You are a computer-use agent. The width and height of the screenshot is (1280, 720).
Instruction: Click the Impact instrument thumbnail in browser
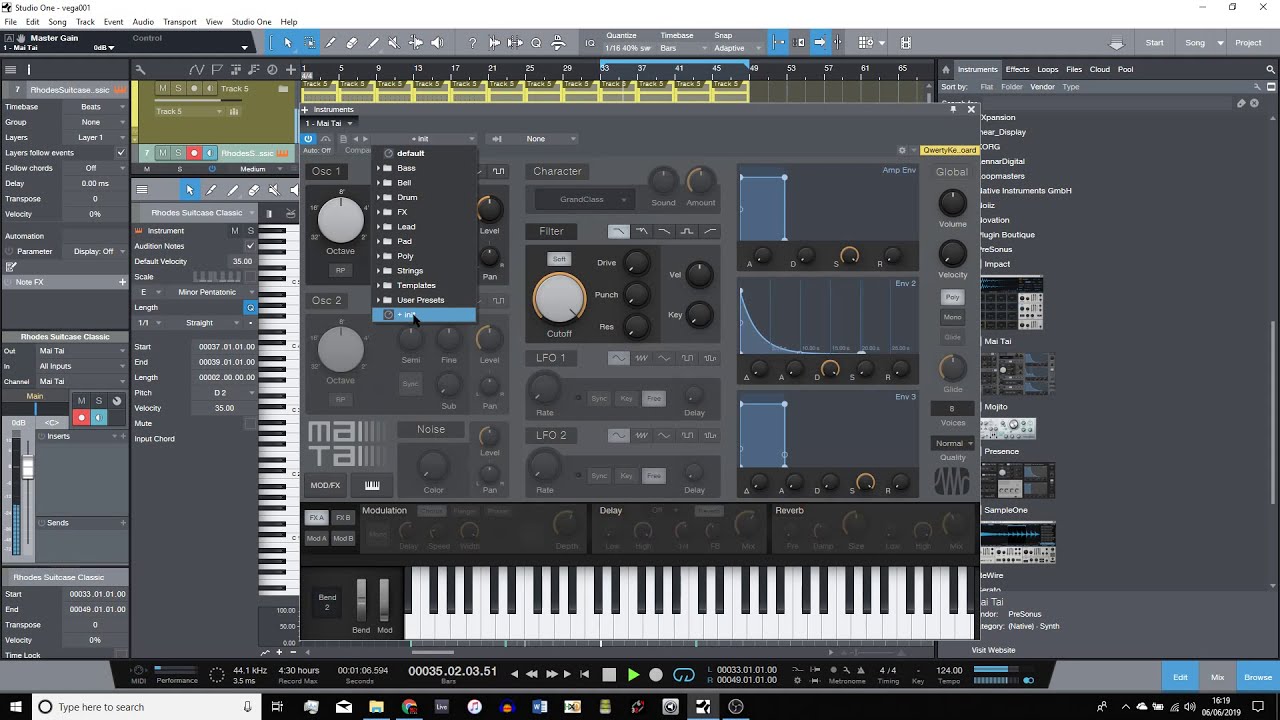pos(1012,303)
